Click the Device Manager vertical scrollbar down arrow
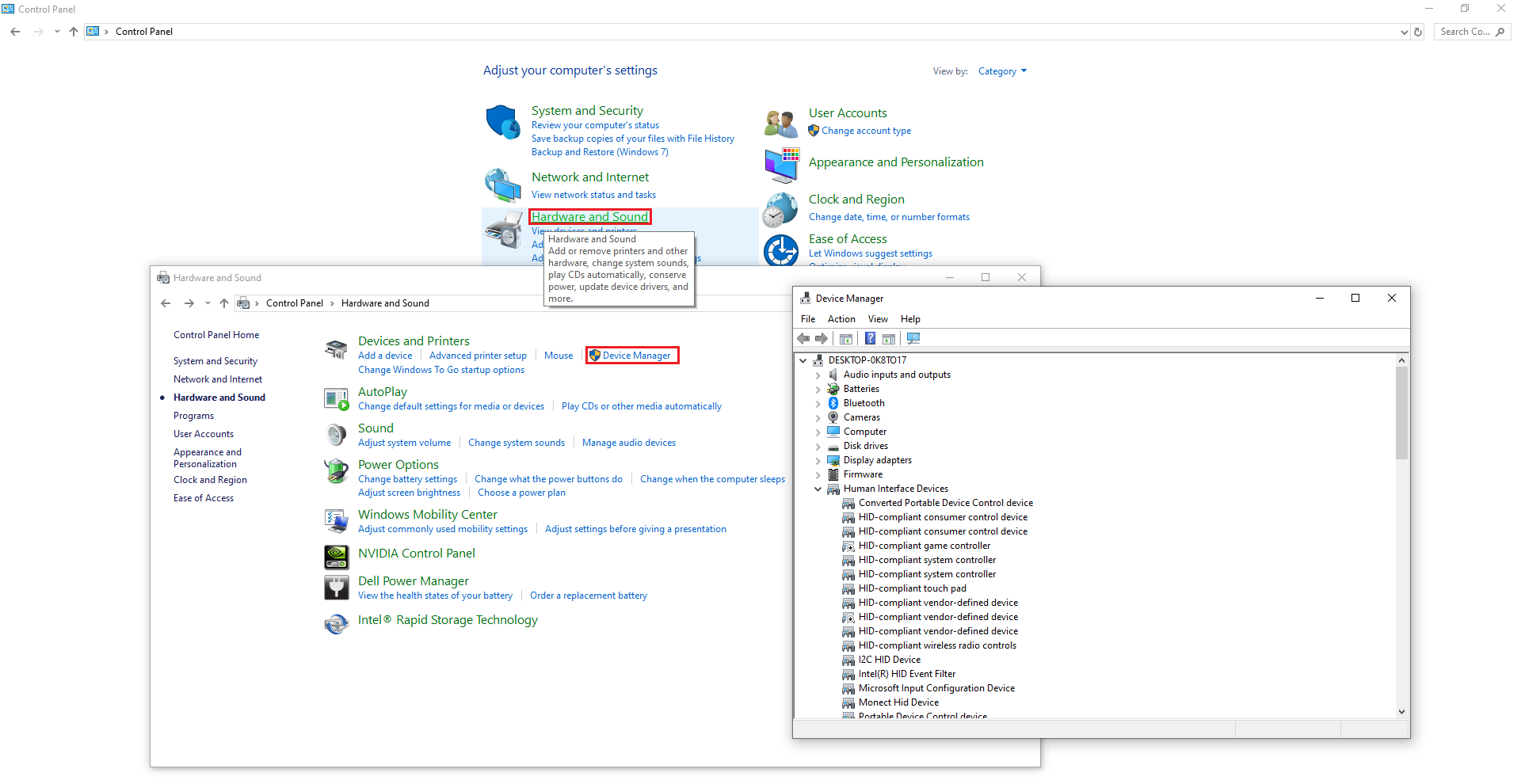This screenshot has width=1521, height=784. point(1401,711)
